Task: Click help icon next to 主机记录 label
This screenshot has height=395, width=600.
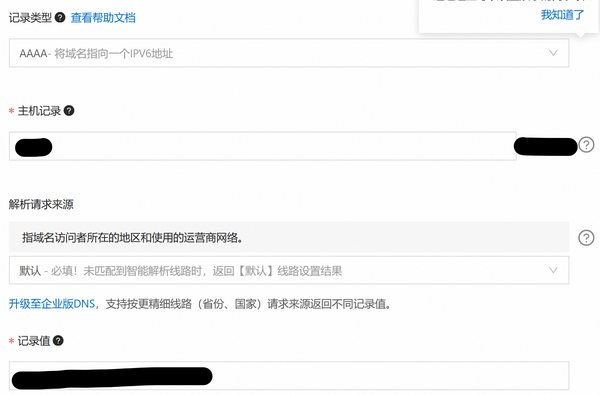Action: (69, 111)
